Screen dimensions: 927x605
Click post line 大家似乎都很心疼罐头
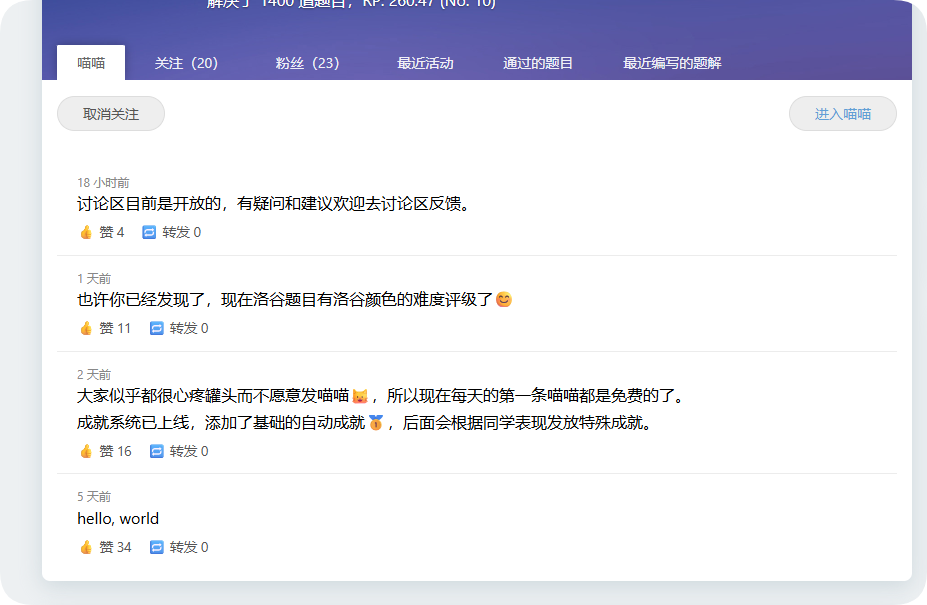[380, 396]
